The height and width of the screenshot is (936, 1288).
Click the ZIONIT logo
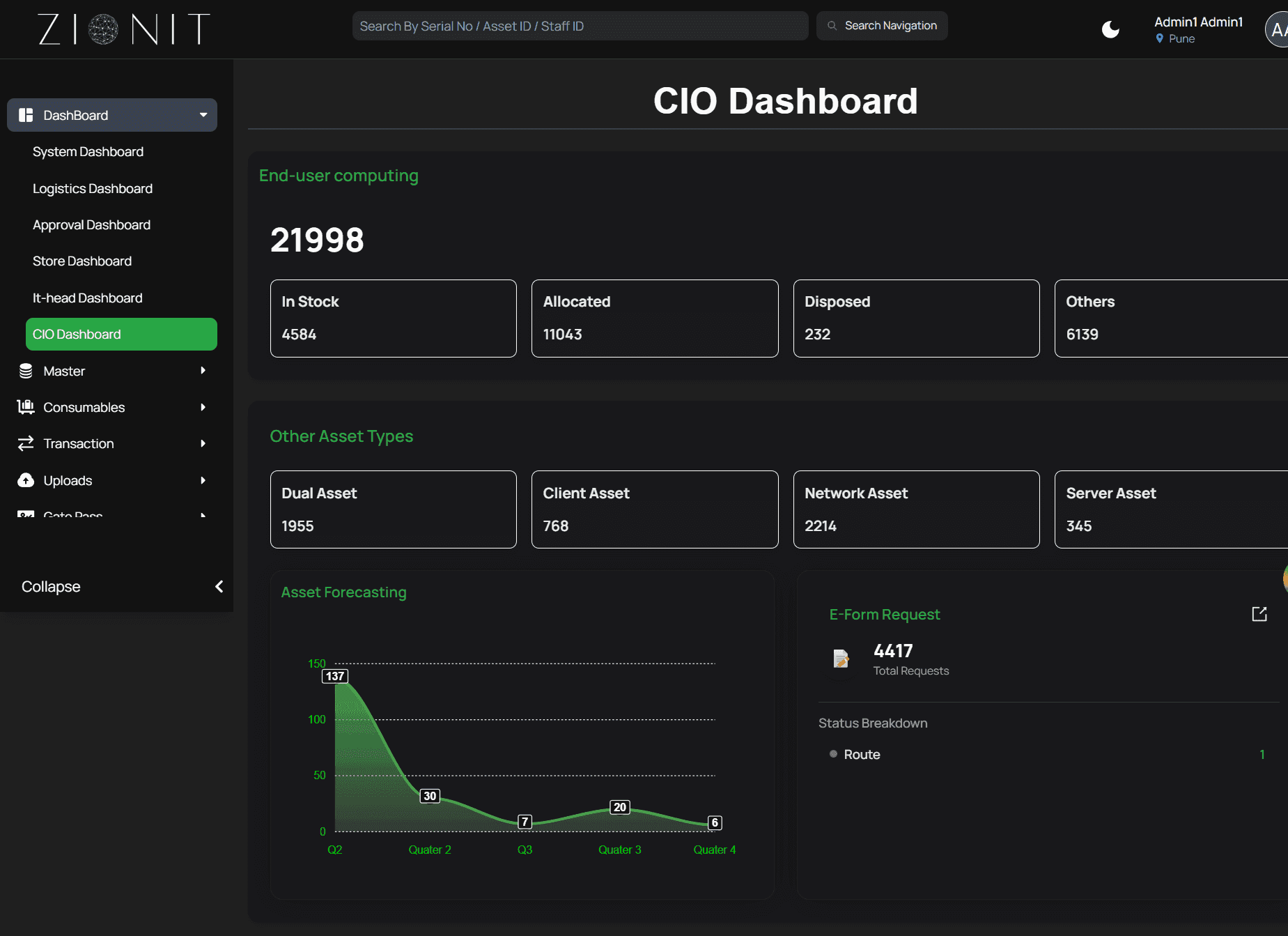124,29
